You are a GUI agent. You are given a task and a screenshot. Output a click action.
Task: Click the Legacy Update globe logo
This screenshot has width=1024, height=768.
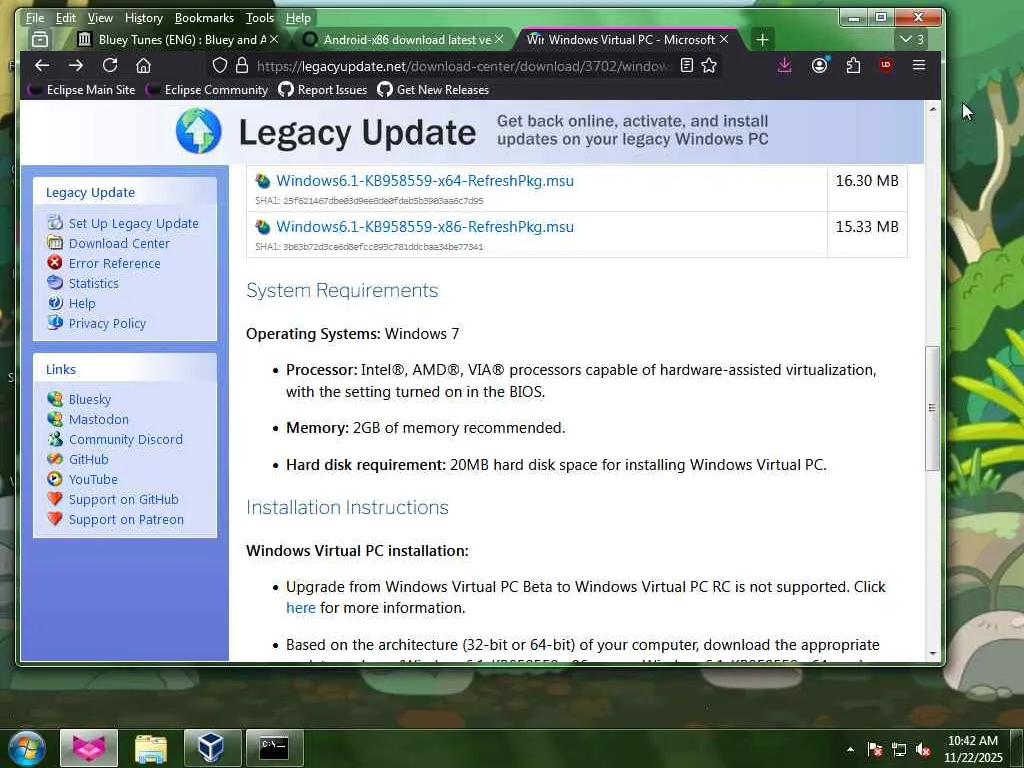(199, 131)
